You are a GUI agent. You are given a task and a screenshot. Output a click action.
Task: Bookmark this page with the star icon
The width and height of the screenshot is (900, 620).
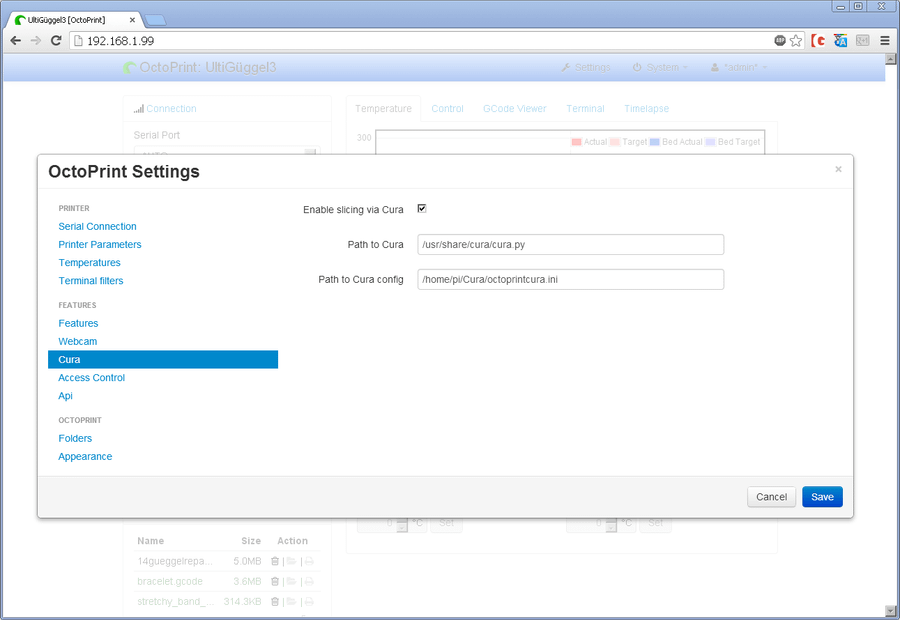pyautogui.click(x=796, y=41)
